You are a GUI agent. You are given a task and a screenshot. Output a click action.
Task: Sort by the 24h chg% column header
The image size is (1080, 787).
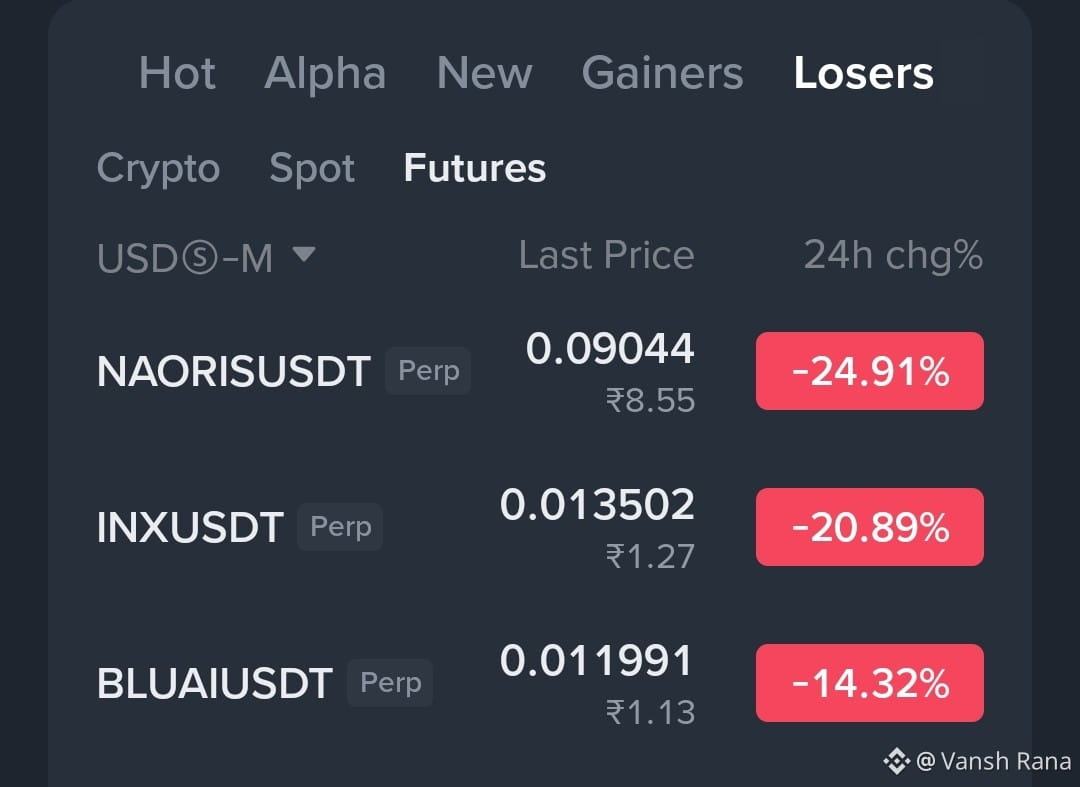893,256
